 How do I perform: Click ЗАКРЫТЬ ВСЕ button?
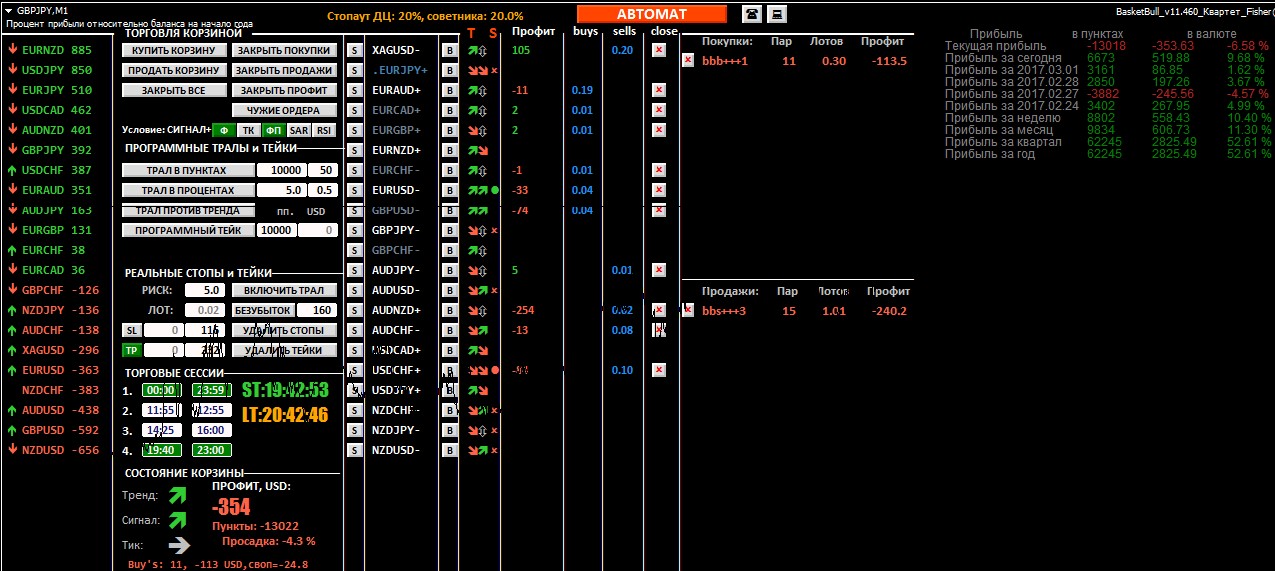click(x=174, y=90)
